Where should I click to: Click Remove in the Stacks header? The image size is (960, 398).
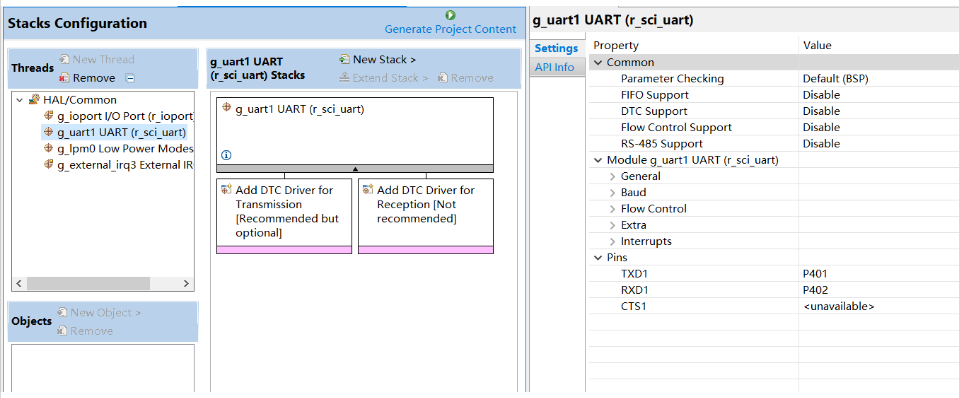tap(472, 78)
